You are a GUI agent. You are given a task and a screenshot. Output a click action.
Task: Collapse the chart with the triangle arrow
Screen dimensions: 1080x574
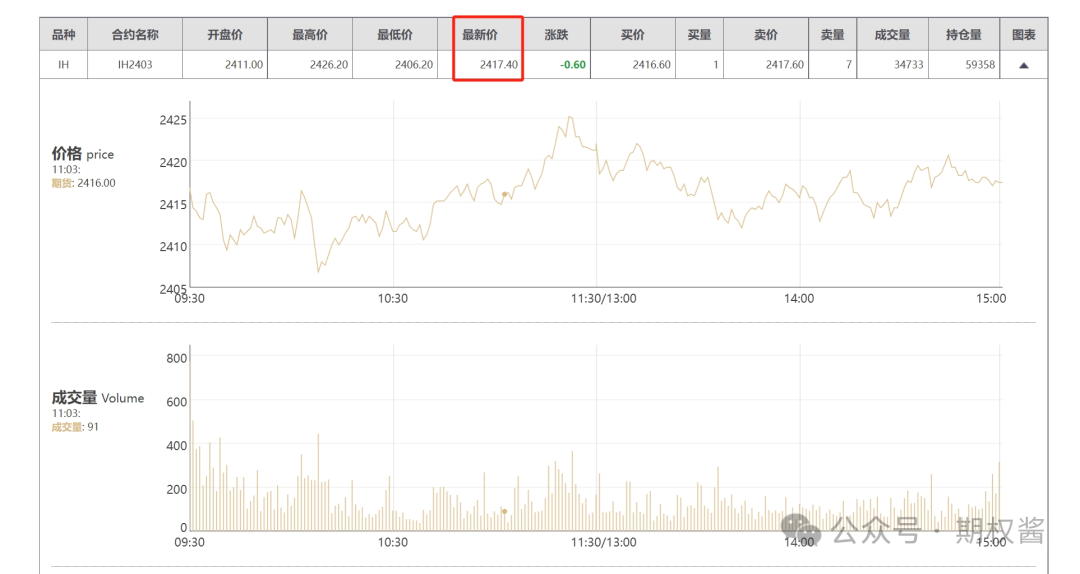1023,65
